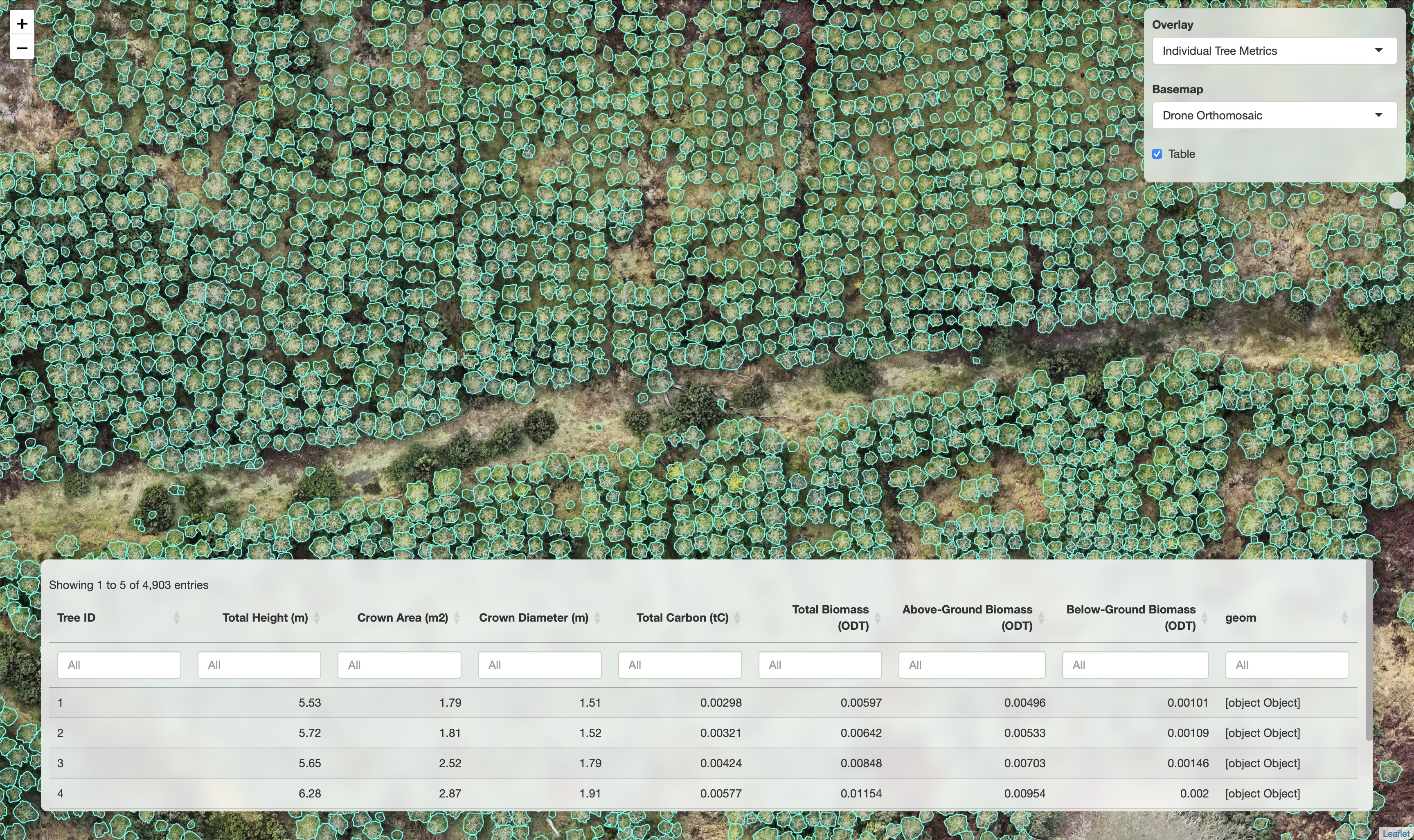Sort by Below-Ground Biomass sort icon
The image size is (1414, 840).
[x=1205, y=618]
